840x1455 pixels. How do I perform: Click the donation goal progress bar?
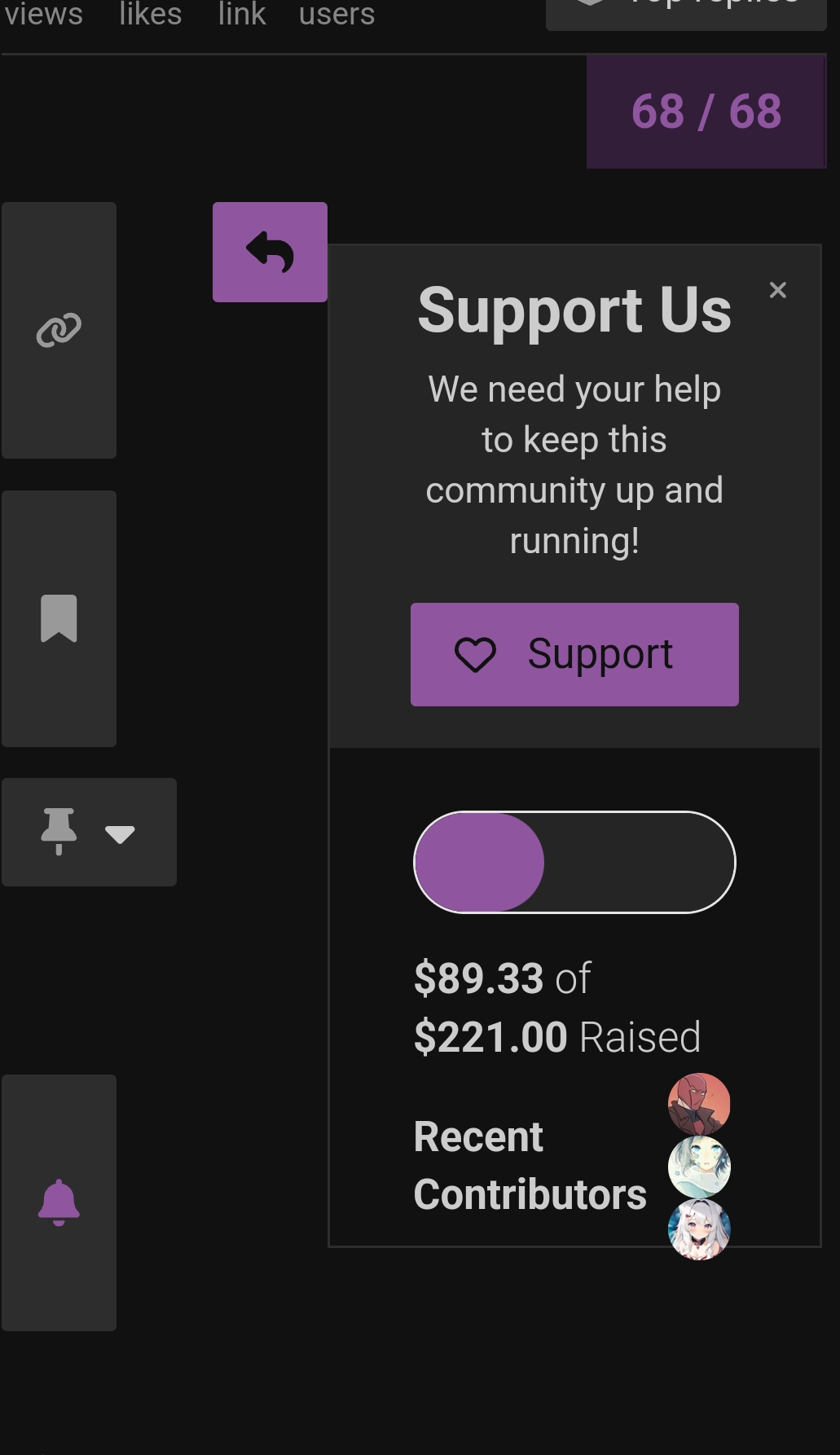pyautogui.click(x=574, y=862)
